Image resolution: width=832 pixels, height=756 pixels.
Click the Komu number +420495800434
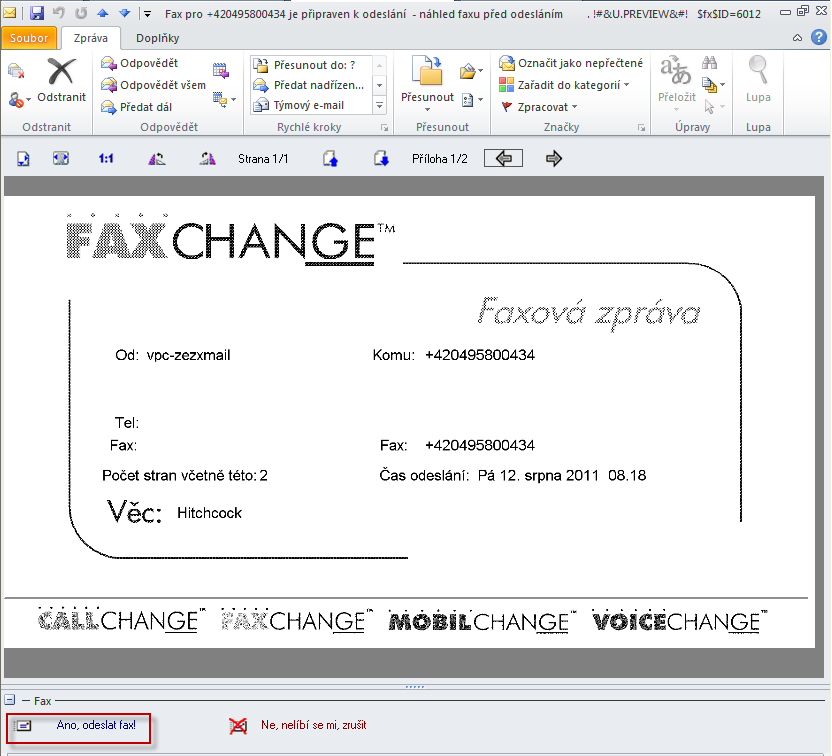[x=480, y=355]
